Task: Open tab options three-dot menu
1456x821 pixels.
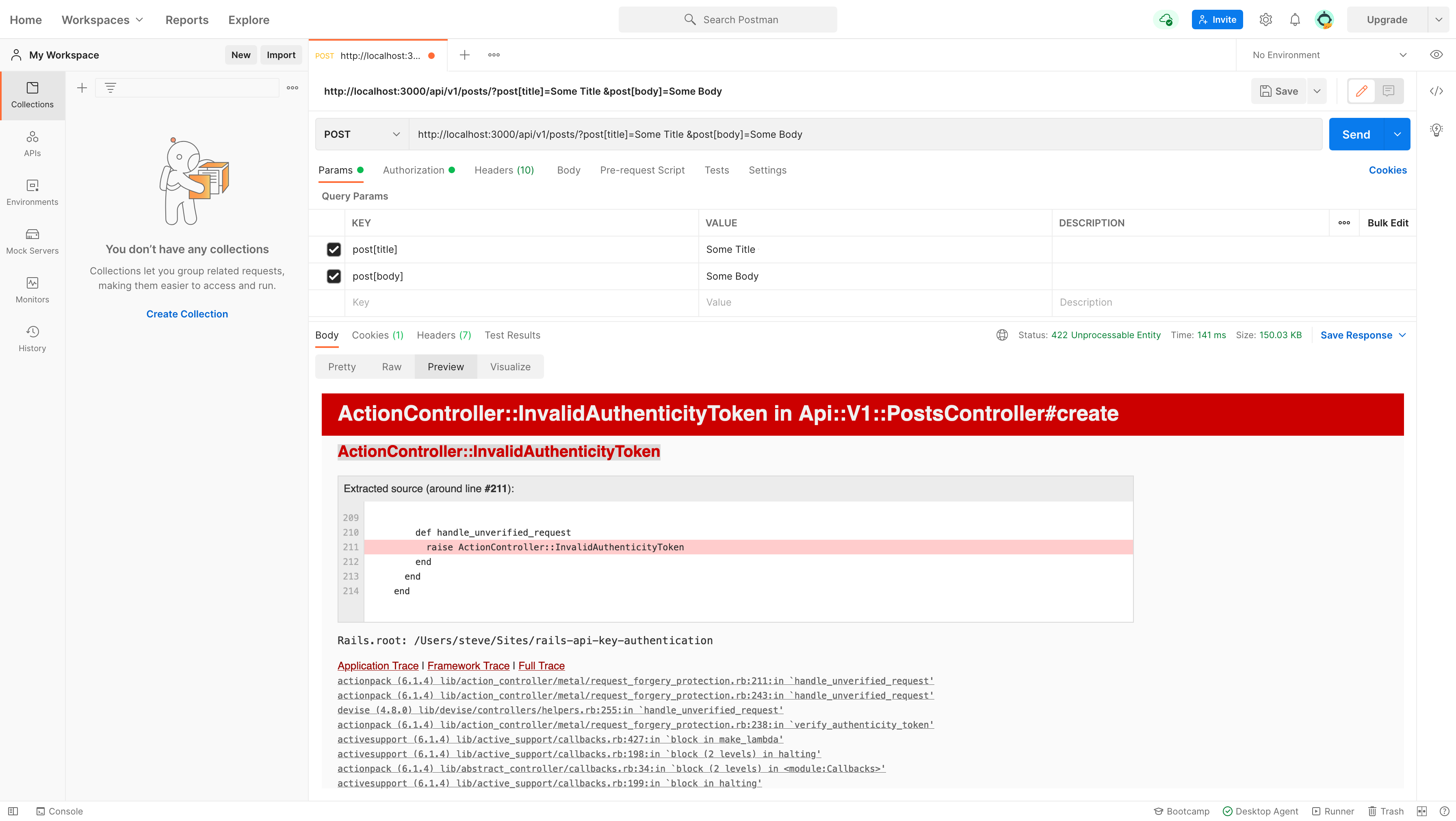Action: pyautogui.click(x=494, y=55)
